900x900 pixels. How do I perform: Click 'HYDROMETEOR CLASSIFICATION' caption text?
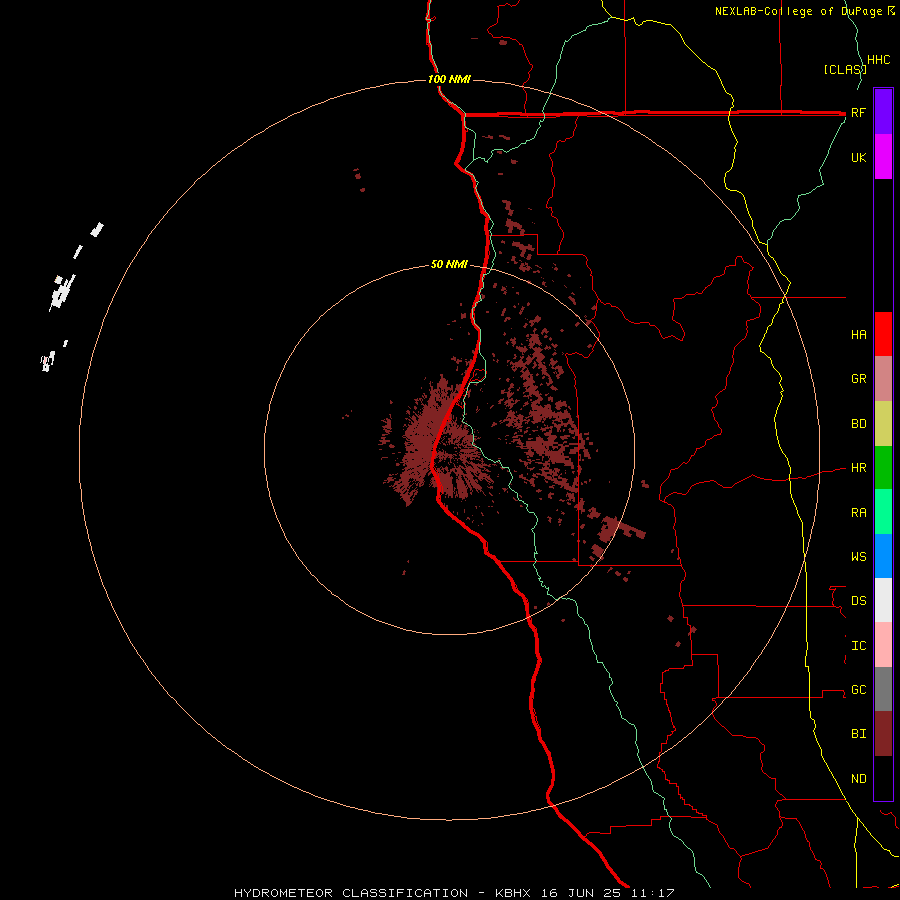click(x=351, y=893)
